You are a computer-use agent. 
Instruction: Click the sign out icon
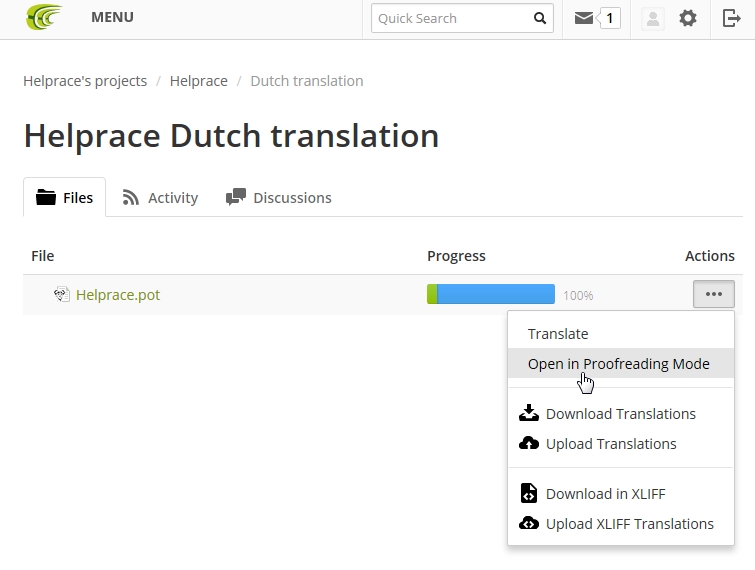pos(731,18)
